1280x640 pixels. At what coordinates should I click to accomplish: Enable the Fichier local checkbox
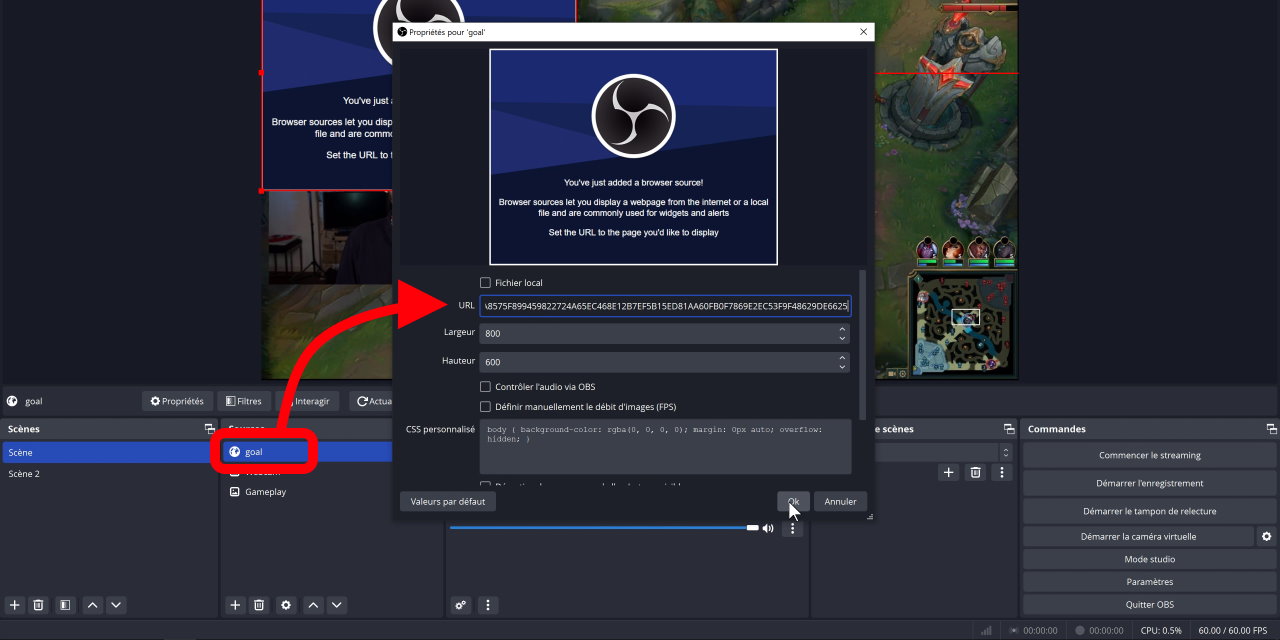(486, 283)
